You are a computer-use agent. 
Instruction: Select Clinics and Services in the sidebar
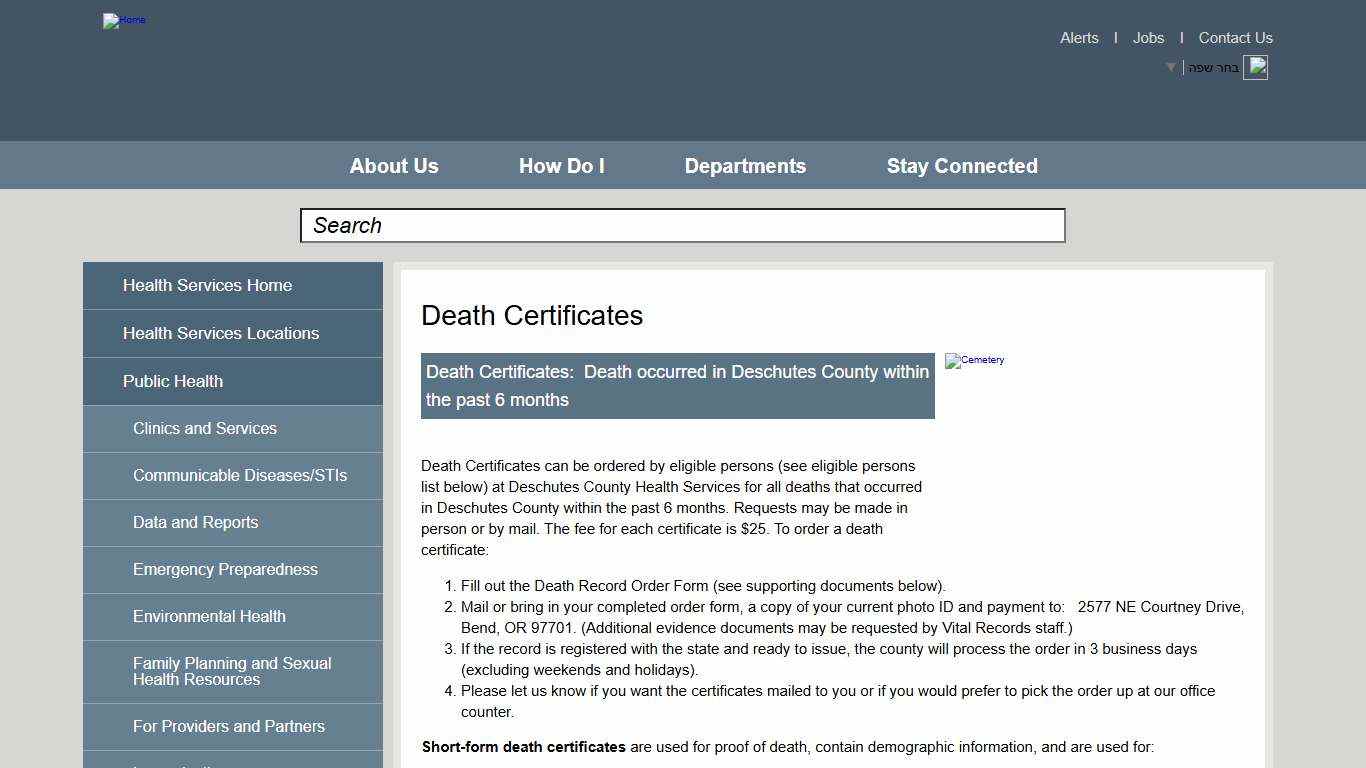(x=205, y=428)
